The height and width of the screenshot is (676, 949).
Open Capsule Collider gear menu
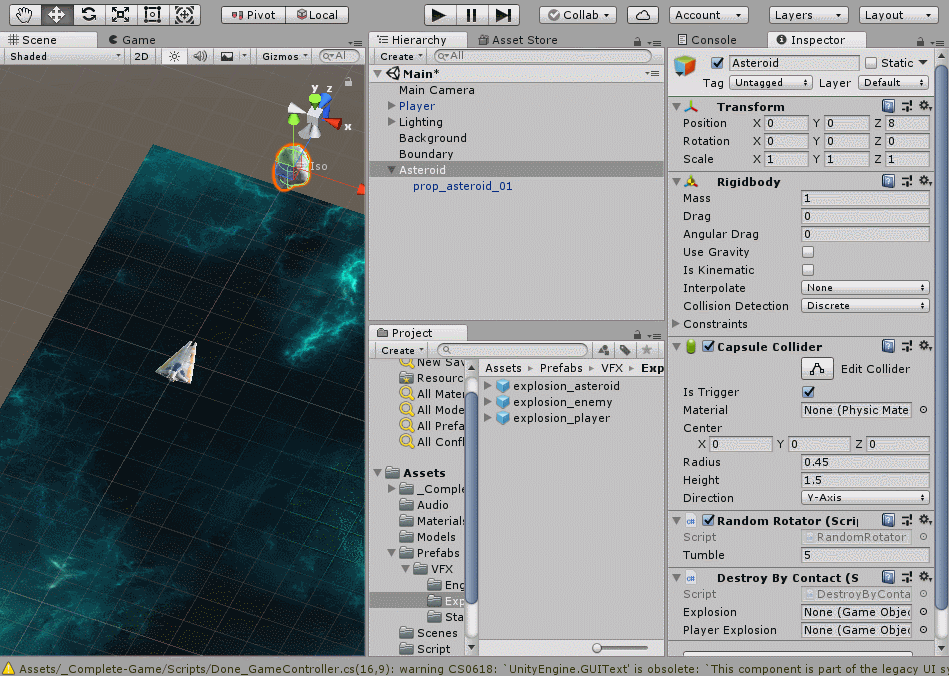(924, 346)
